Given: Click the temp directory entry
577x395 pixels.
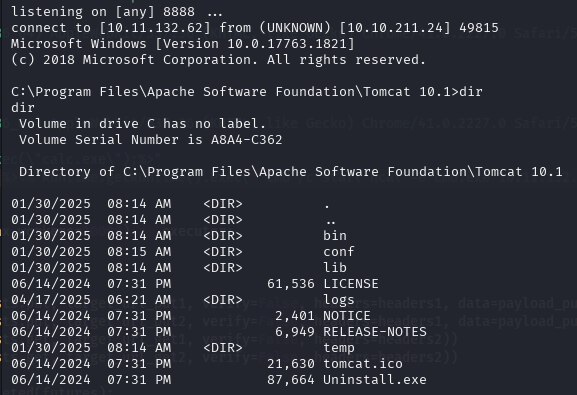Looking at the screenshot, I should click(339, 348).
